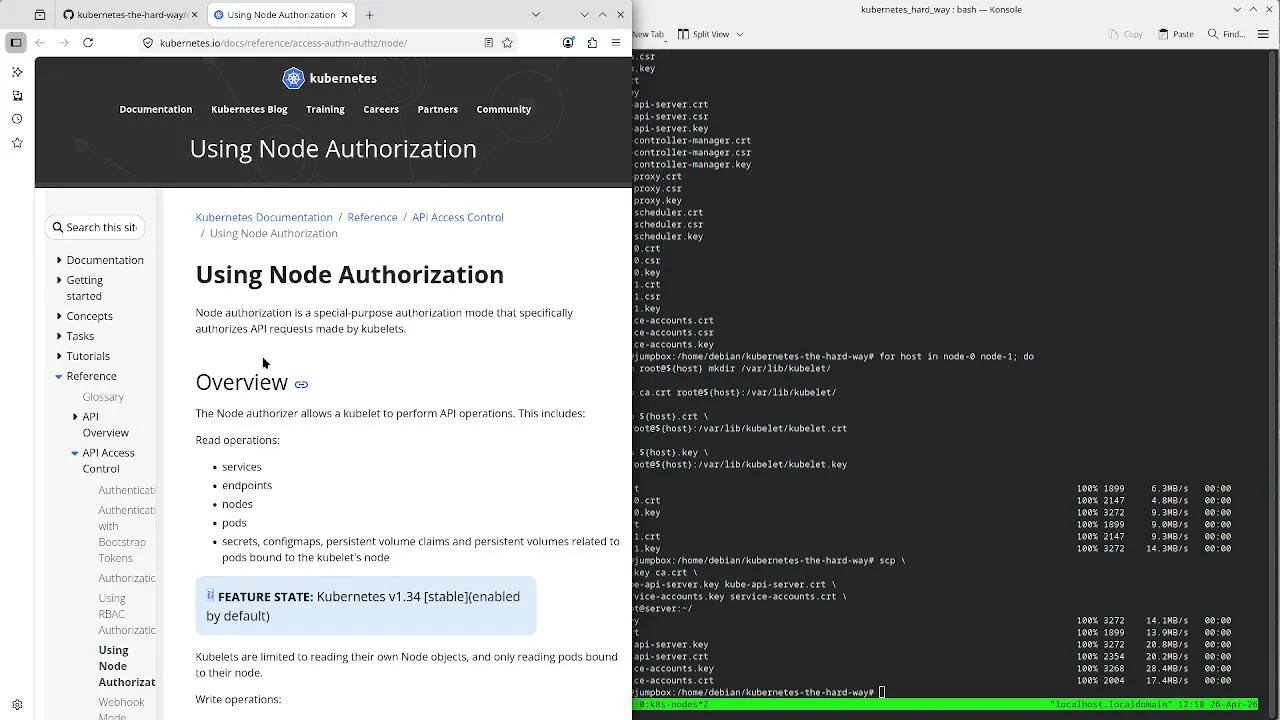
Task: Open the Extensions puzzle-piece icon
Action: pyautogui.click(x=592, y=43)
